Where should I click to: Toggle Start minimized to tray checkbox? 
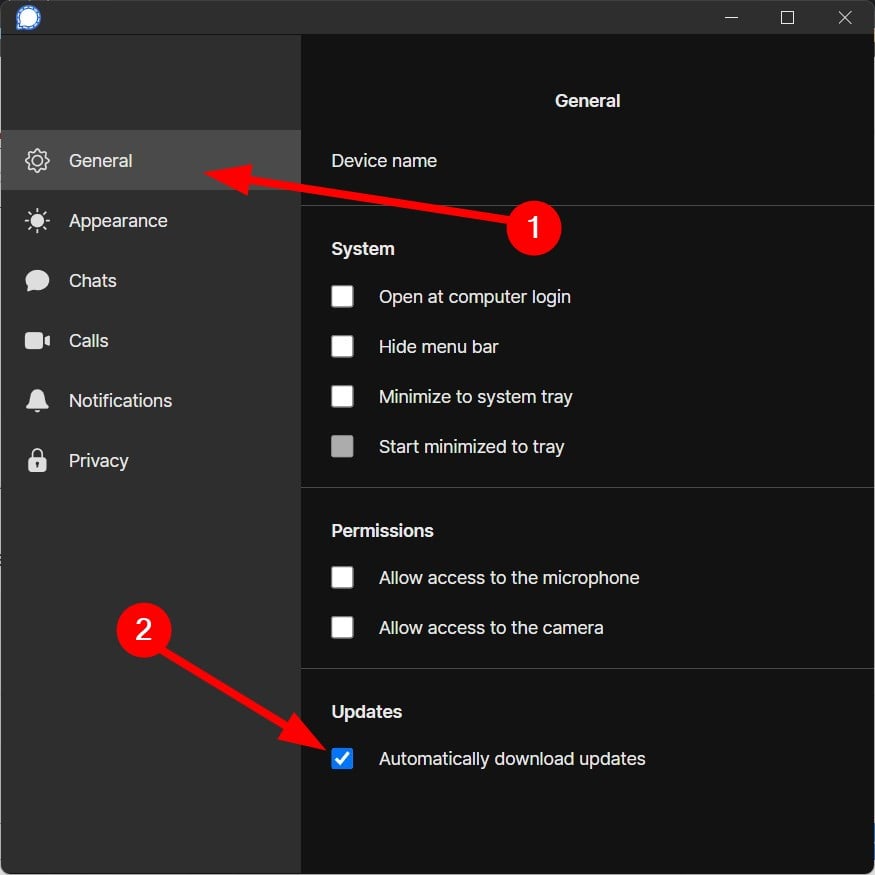(342, 446)
